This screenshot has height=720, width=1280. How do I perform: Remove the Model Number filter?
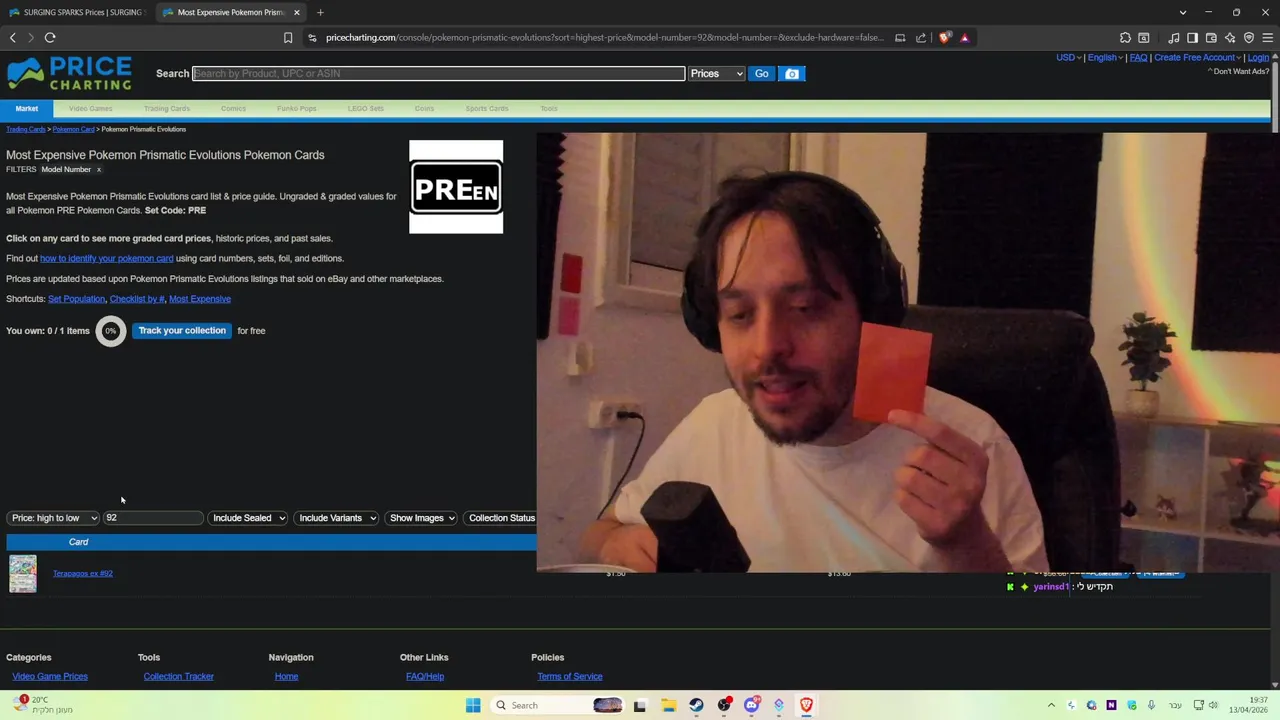[x=98, y=170]
